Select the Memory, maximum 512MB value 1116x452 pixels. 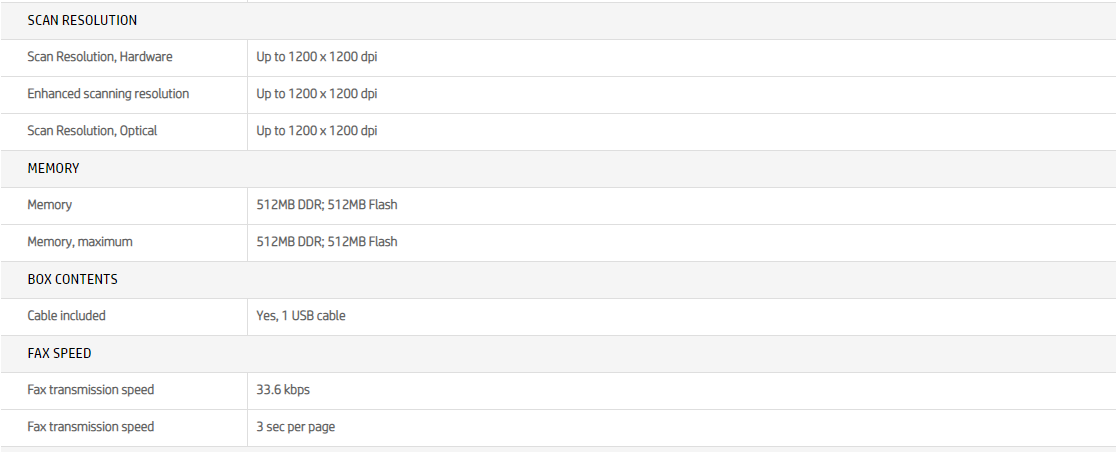coord(326,242)
